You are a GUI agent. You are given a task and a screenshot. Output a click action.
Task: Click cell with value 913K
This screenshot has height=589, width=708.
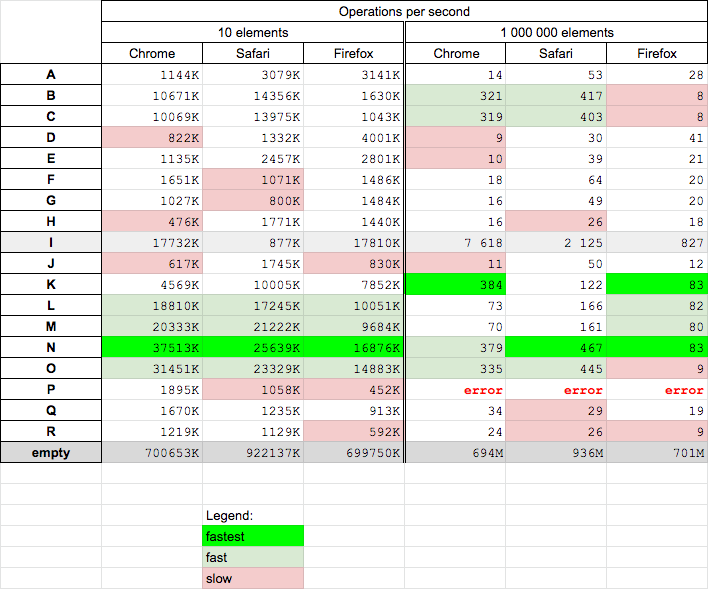coord(354,410)
